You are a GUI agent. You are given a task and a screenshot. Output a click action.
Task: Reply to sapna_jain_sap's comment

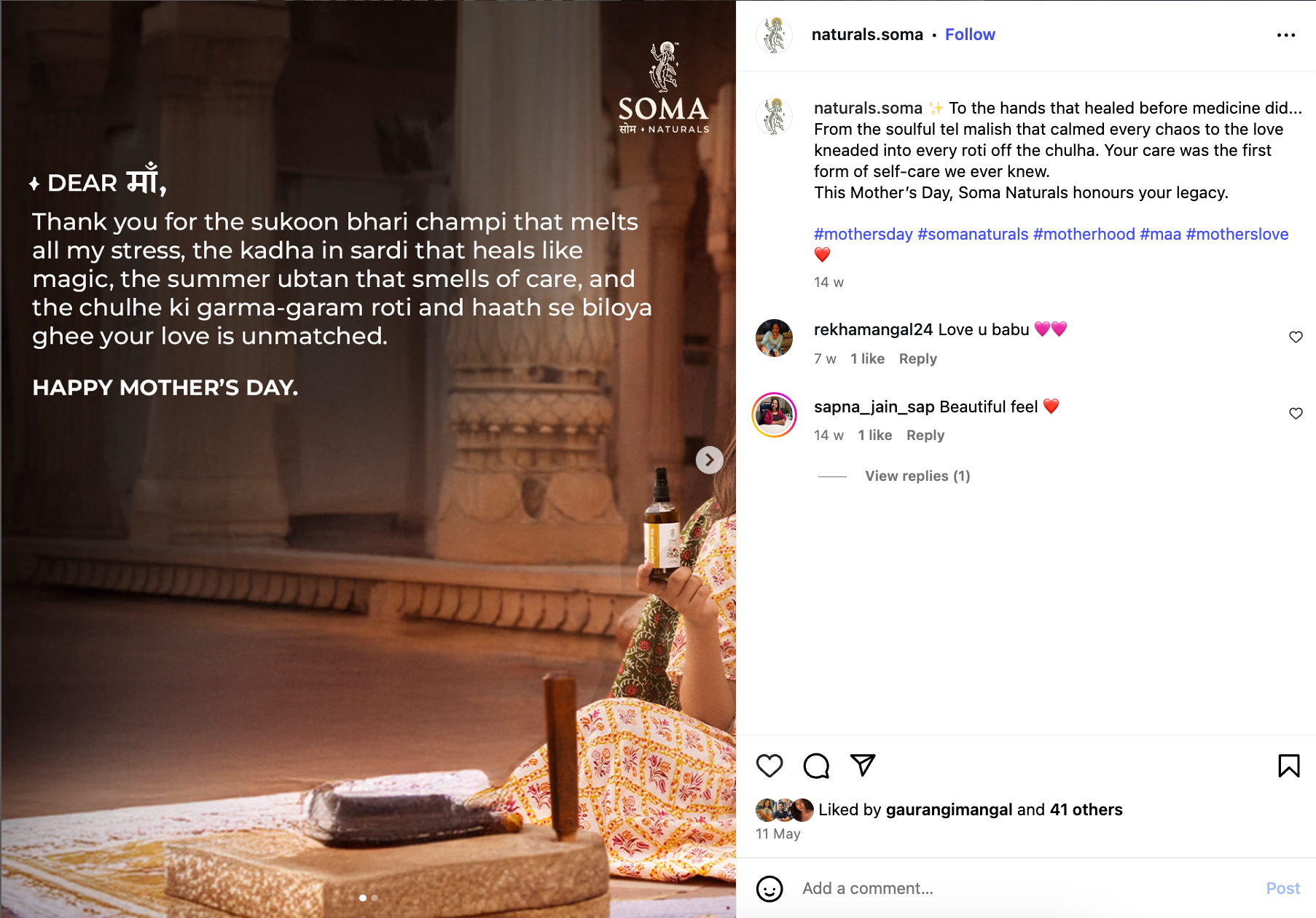925,435
